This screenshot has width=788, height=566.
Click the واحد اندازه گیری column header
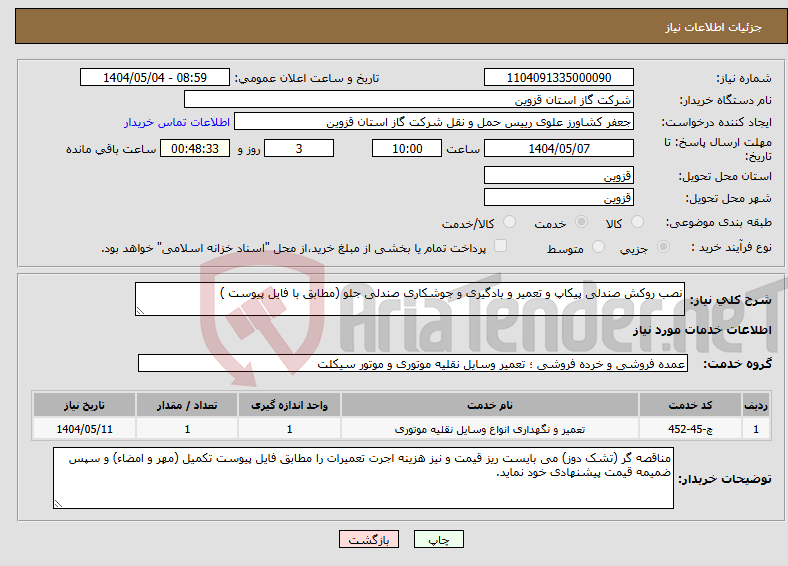click(289, 405)
